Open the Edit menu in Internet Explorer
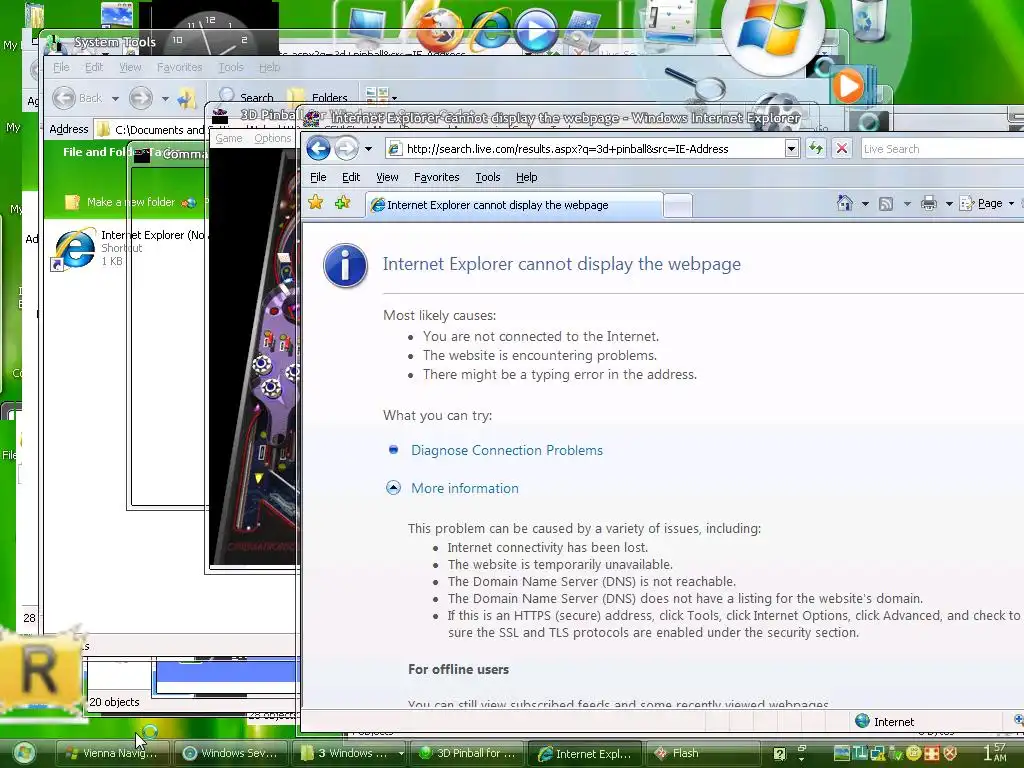The height and width of the screenshot is (768, 1024). pos(351,177)
